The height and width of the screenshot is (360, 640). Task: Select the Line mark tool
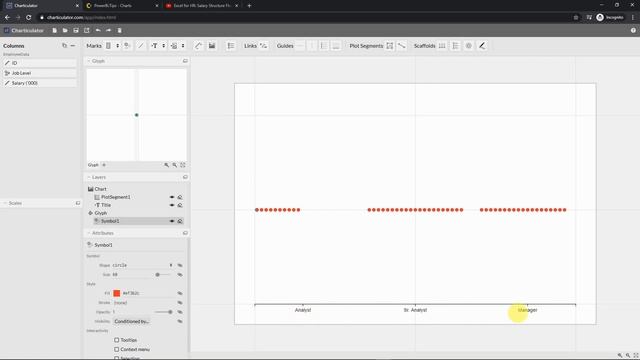pos(141,46)
